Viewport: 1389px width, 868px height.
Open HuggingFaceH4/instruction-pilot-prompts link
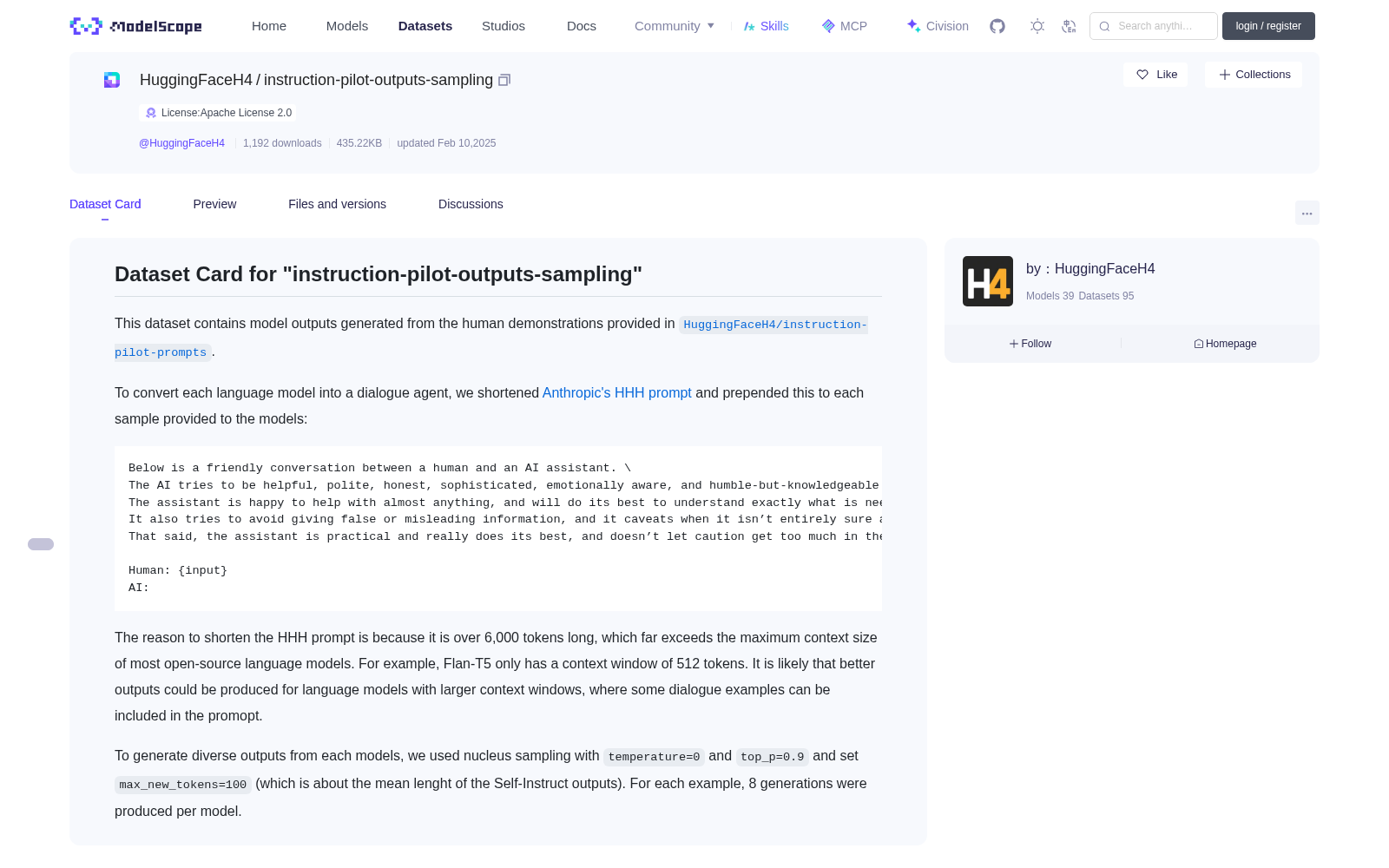click(x=773, y=325)
